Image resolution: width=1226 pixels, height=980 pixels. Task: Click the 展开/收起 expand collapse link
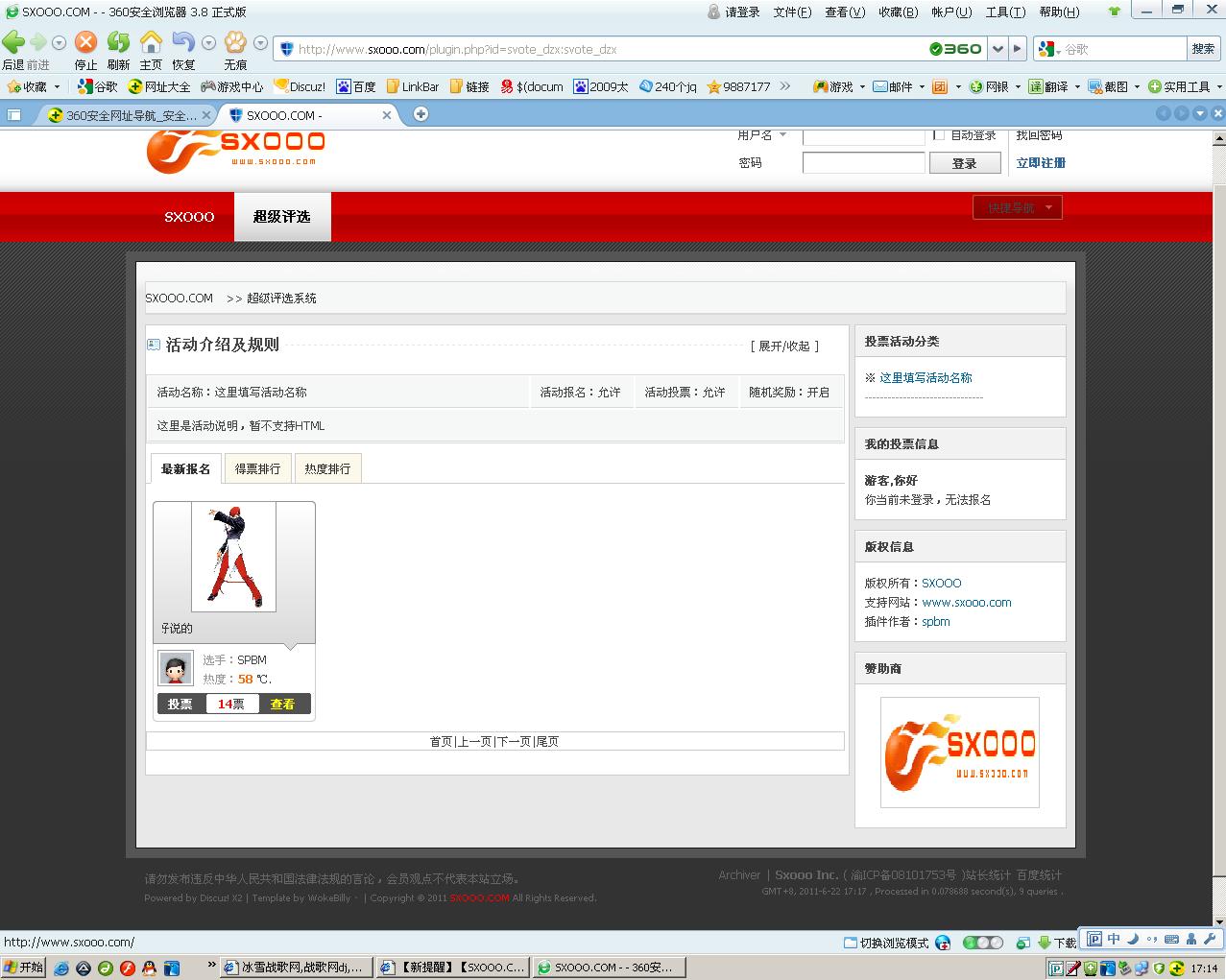pyautogui.click(x=784, y=346)
